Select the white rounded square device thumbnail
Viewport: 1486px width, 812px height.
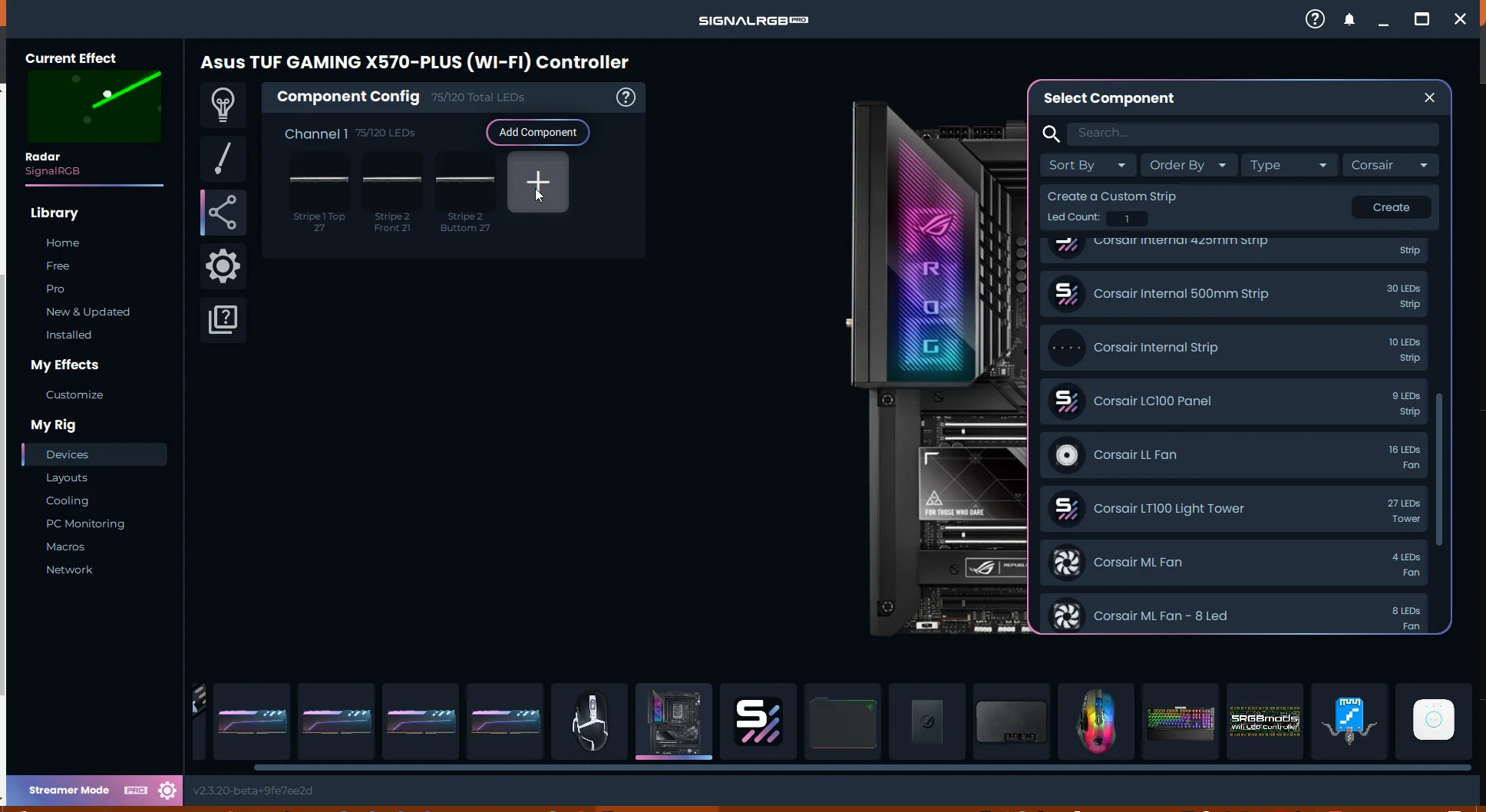[1434, 721]
